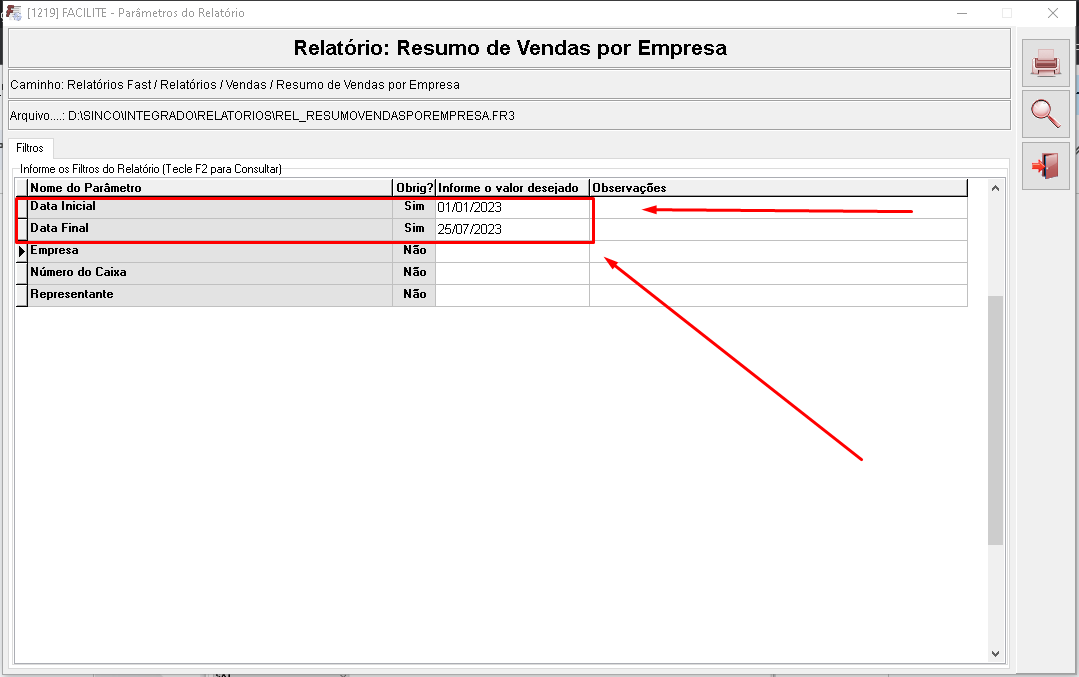Edit the Data Inicial value 01/01/2023
The width and height of the screenshot is (1079, 677).
coord(512,207)
